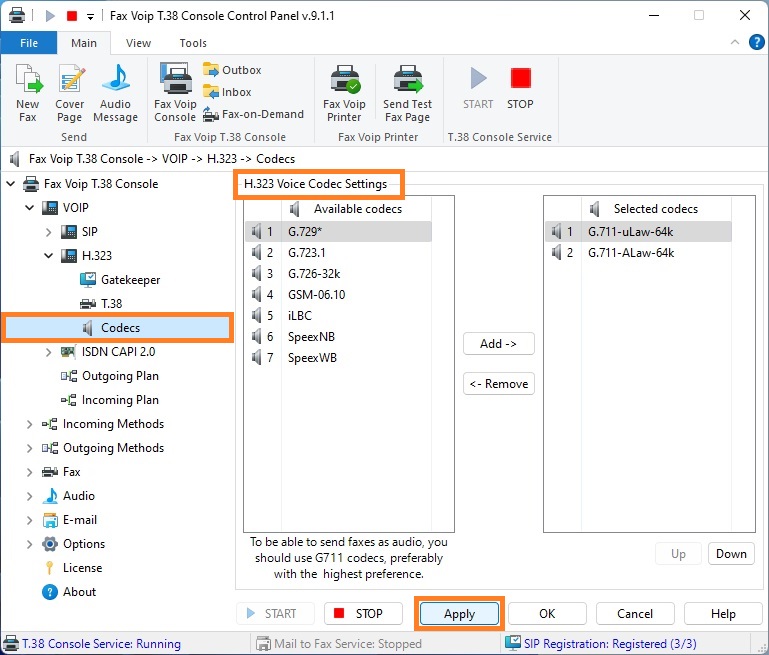Select G.711-uLaw-64k in selected codecs
This screenshot has height=655, width=769.
(x=638, y=231)
